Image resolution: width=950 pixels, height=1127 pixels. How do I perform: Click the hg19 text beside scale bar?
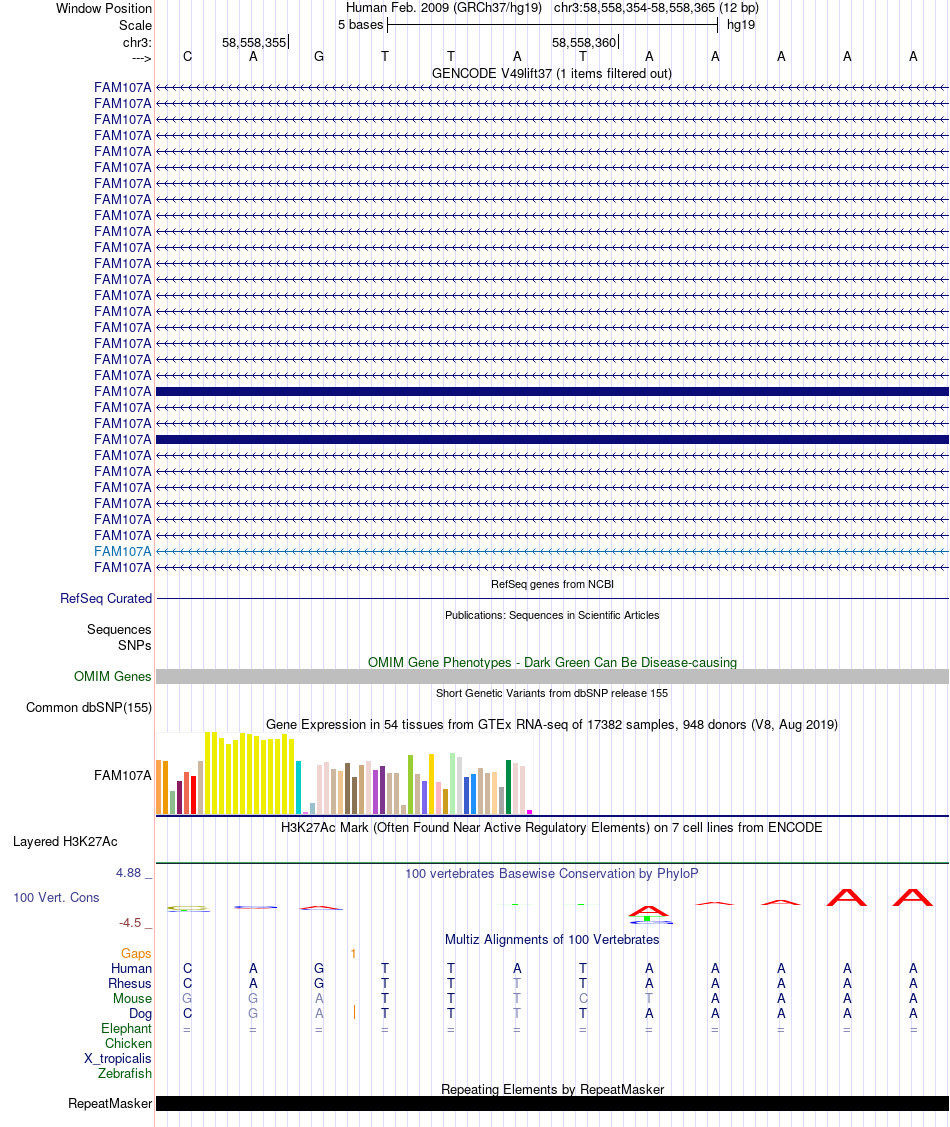click(x=741, y=25)
